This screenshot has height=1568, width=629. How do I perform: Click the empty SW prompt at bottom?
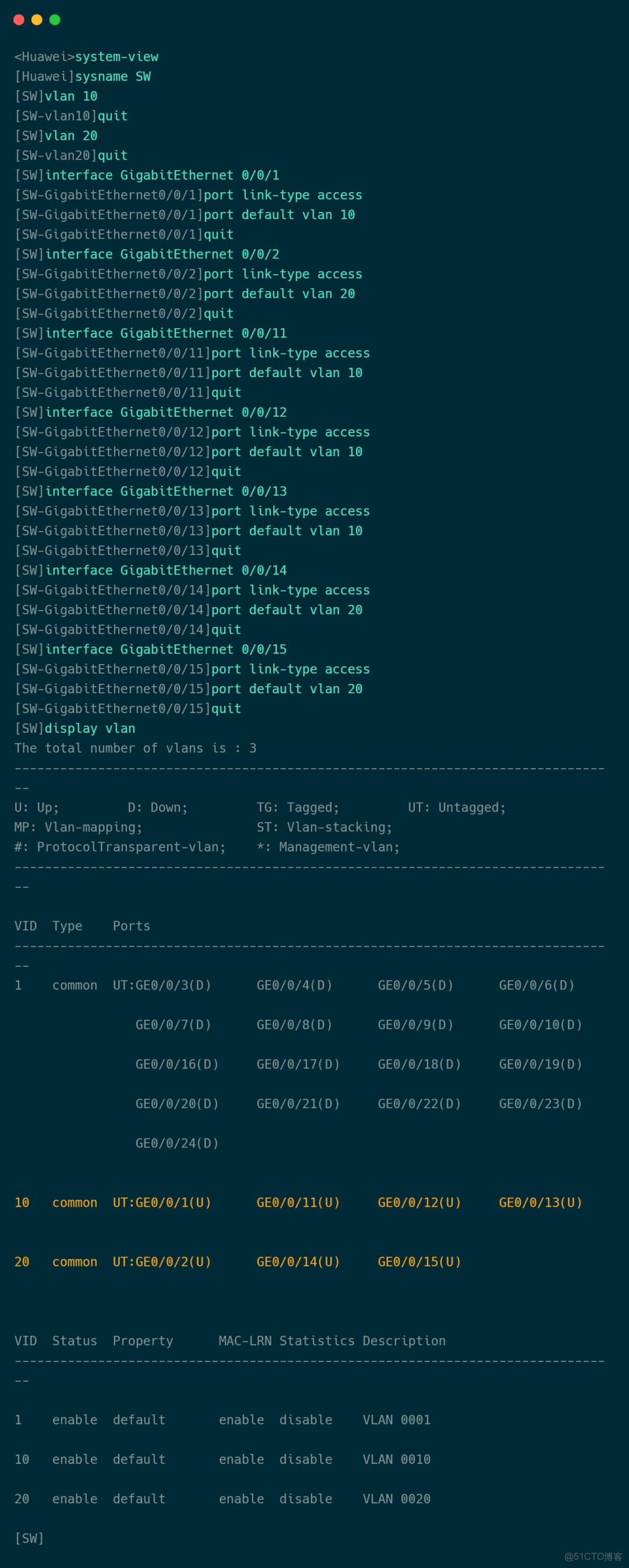click(x=29, y=1538)
